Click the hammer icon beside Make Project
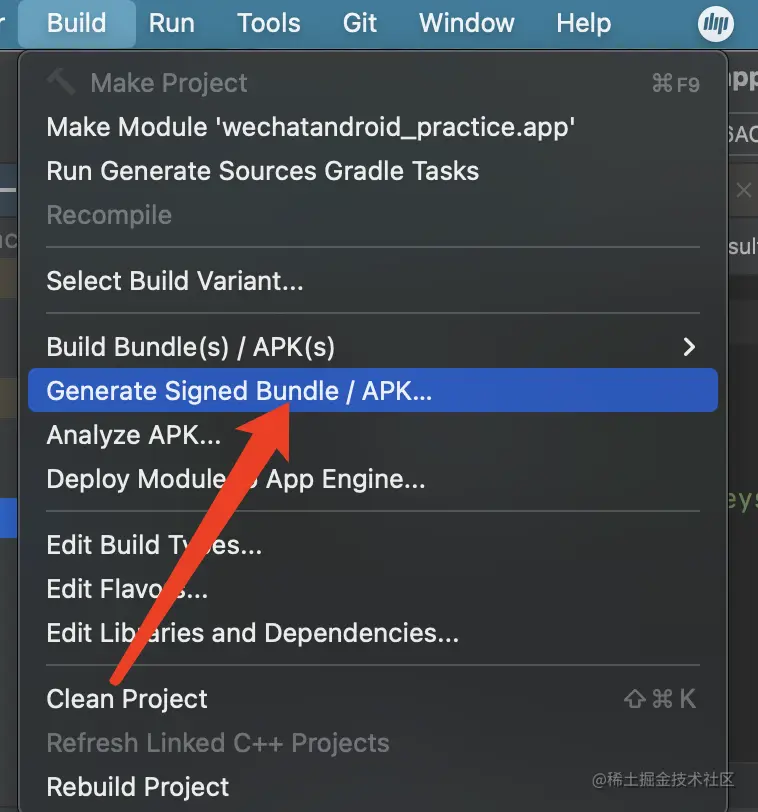This screenshot has height=812, width=758. click(61, 82)
